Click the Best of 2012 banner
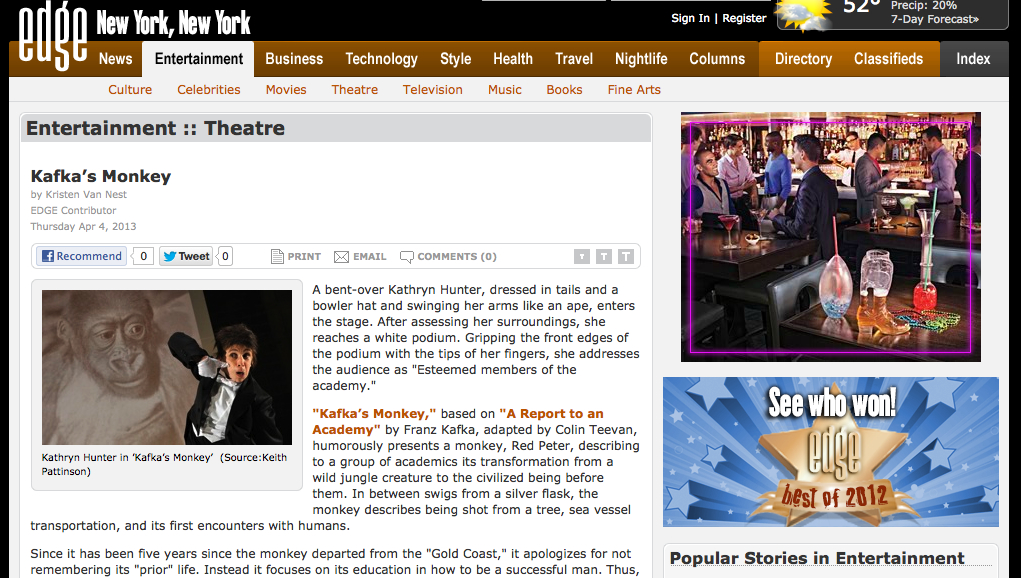Viewport: 1021px width, 578px height. coord(830,452)
